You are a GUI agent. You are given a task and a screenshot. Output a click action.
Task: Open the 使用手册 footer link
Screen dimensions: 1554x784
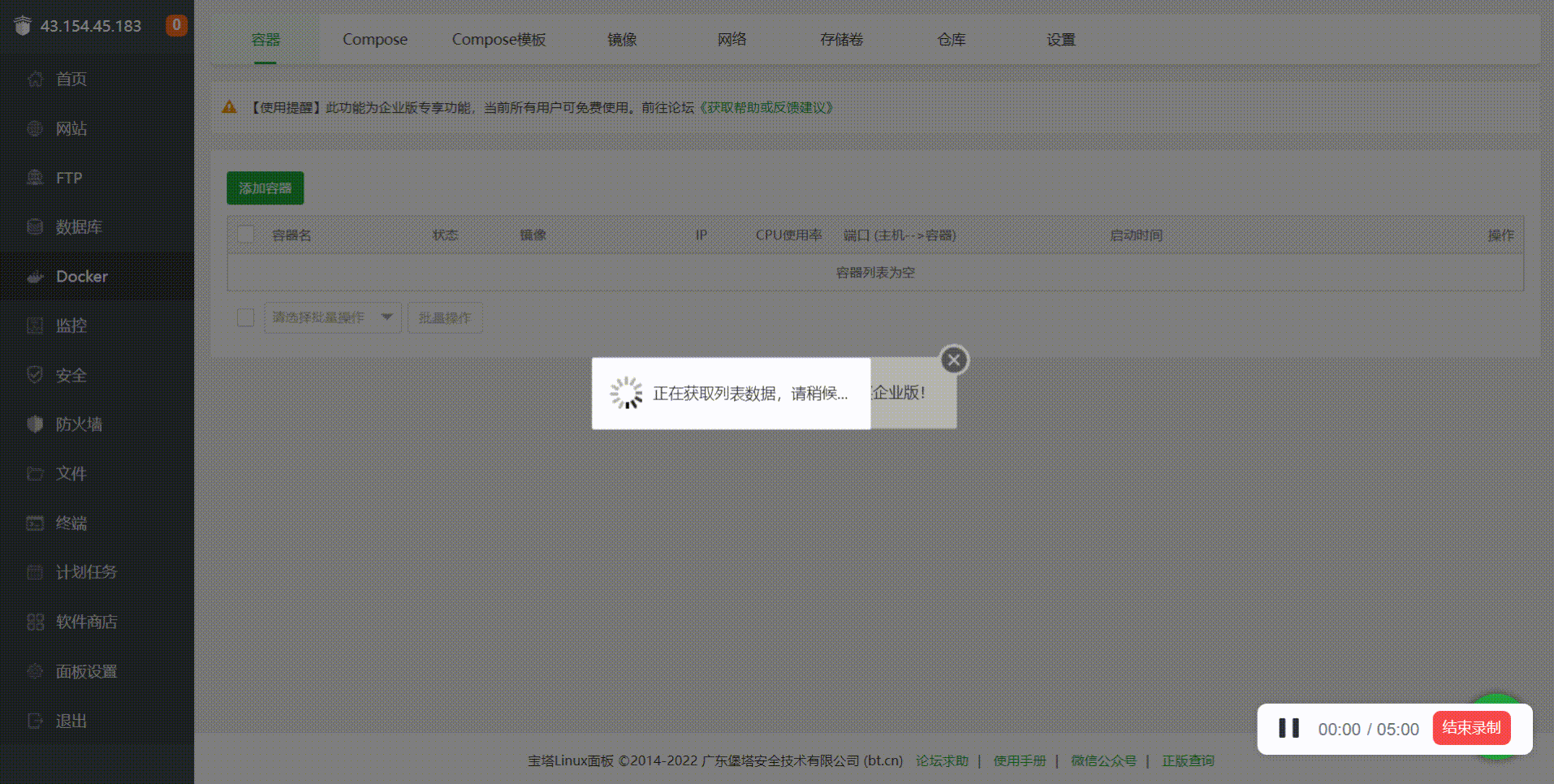tap(1020, 760)
